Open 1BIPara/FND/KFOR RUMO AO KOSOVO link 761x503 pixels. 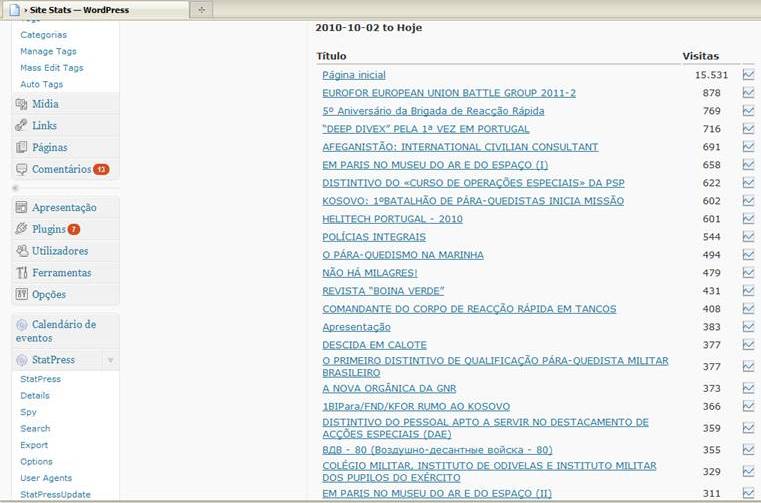point(416,406)
